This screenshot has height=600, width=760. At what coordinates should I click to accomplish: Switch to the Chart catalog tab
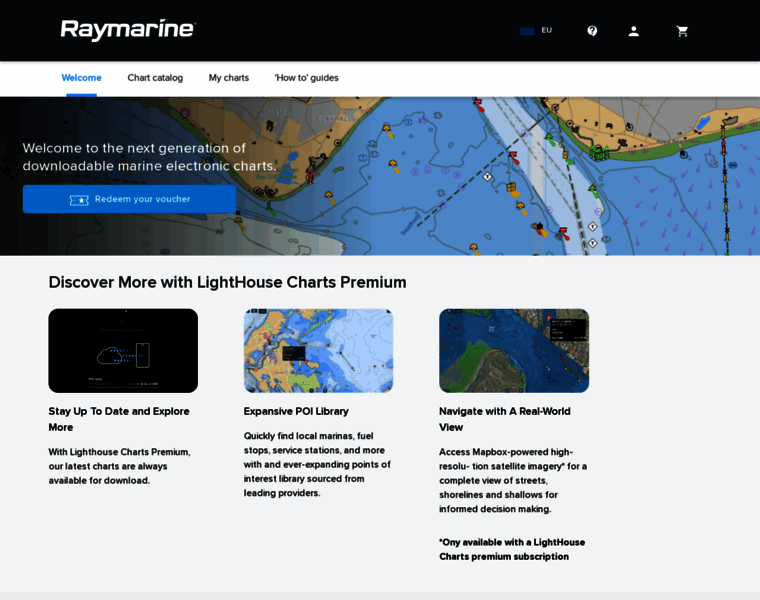coord(155,78)
